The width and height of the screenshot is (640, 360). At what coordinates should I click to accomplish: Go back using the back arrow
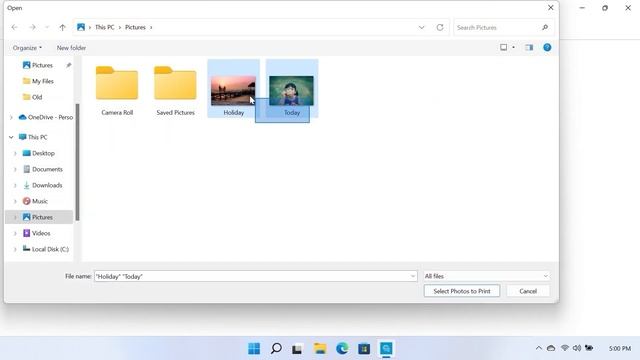pos(15,27)
